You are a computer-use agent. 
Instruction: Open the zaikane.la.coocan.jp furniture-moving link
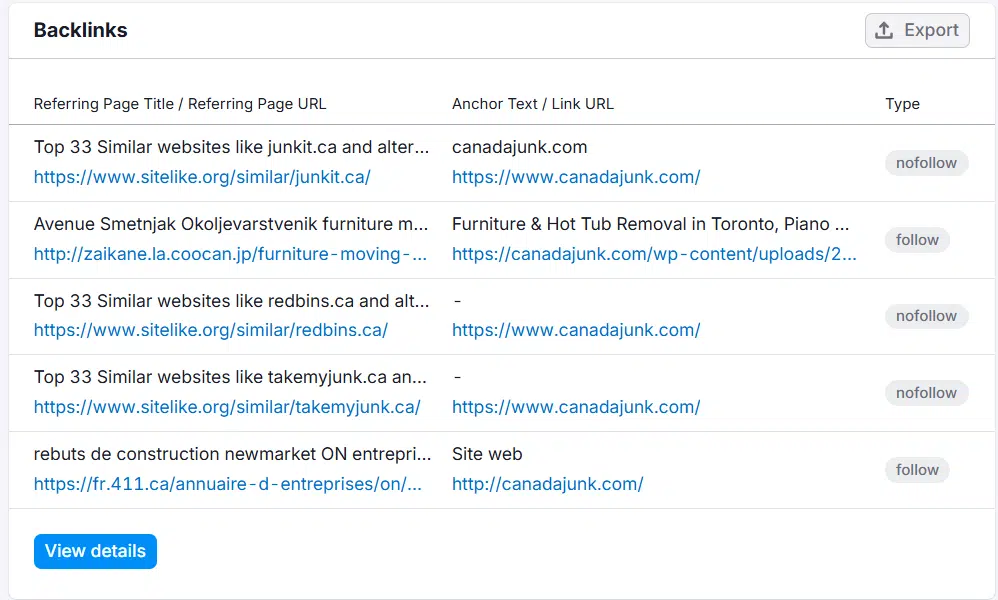(230, 254)
